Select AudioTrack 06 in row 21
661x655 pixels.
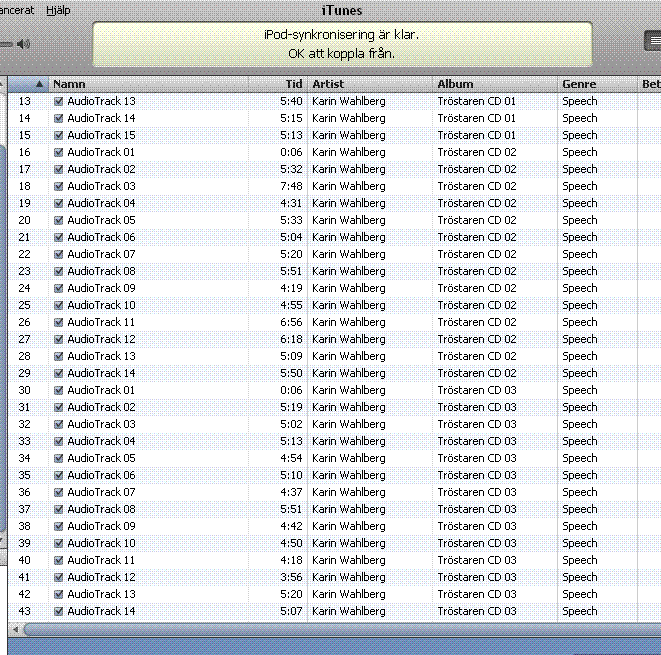pos(101,237)
